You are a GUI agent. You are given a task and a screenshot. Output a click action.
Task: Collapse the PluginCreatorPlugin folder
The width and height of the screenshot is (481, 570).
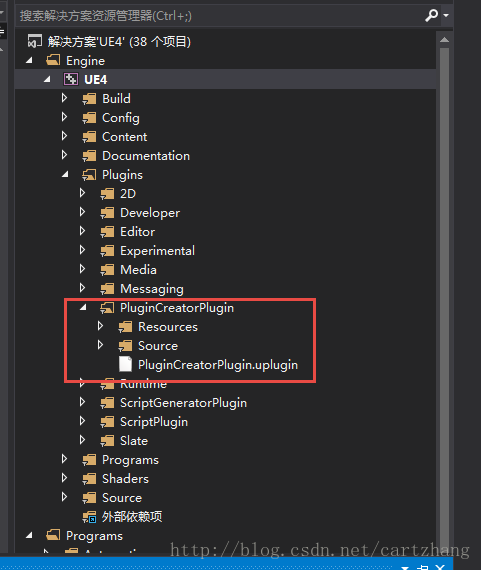83,308
